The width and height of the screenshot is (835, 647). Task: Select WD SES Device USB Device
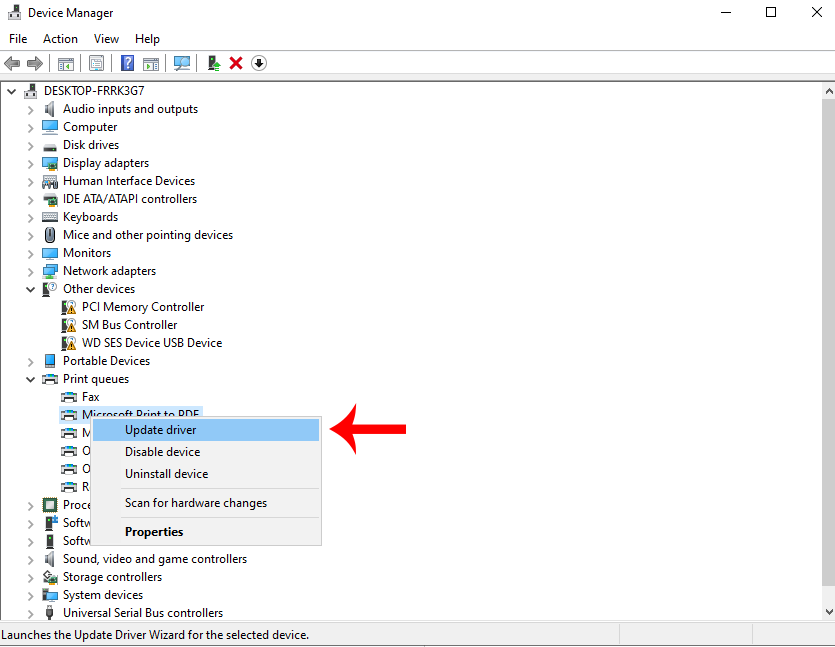click(x=152, y=343)
